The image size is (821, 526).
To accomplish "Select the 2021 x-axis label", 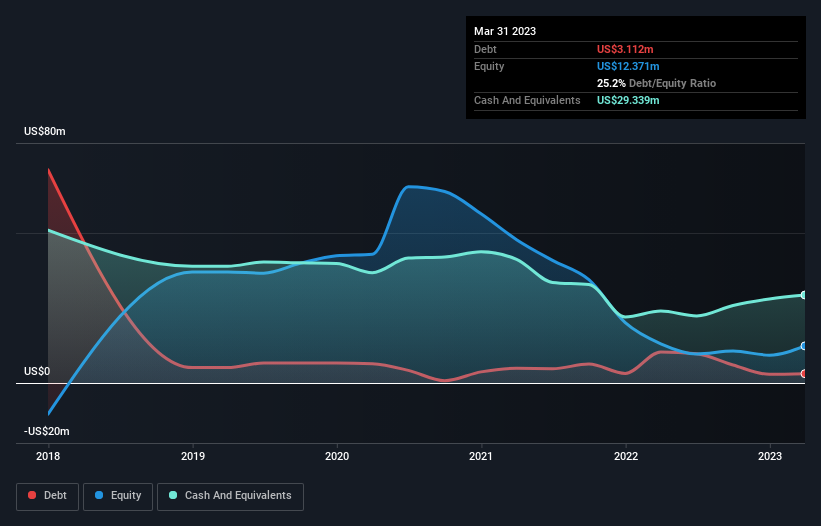I will (x=481, y=456).
